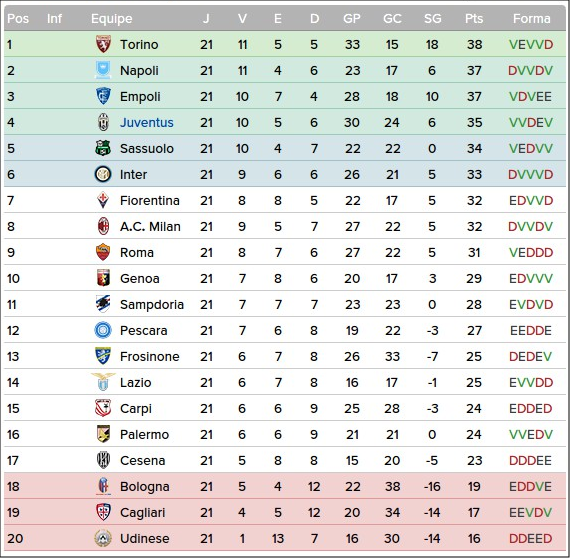Image resolution: width=570 pixels, height=558 pixels.
Task: Open the Napoli team name
Action: click(x=139, y=71)
